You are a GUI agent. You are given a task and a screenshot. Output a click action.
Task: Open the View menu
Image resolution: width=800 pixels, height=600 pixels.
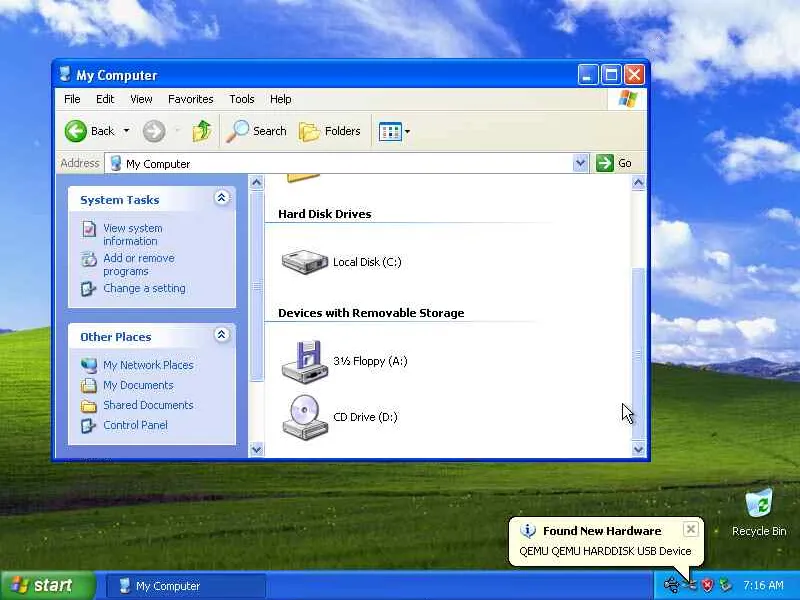coord(141,99)
